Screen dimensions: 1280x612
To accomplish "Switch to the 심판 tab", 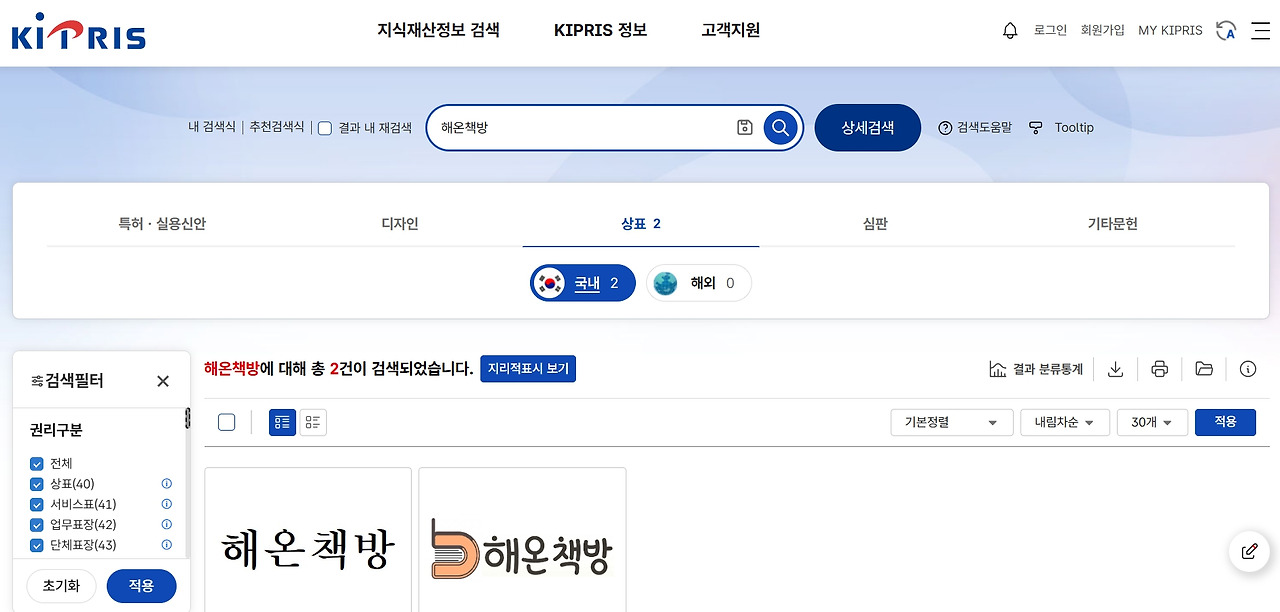I will [x=875, y=224].
